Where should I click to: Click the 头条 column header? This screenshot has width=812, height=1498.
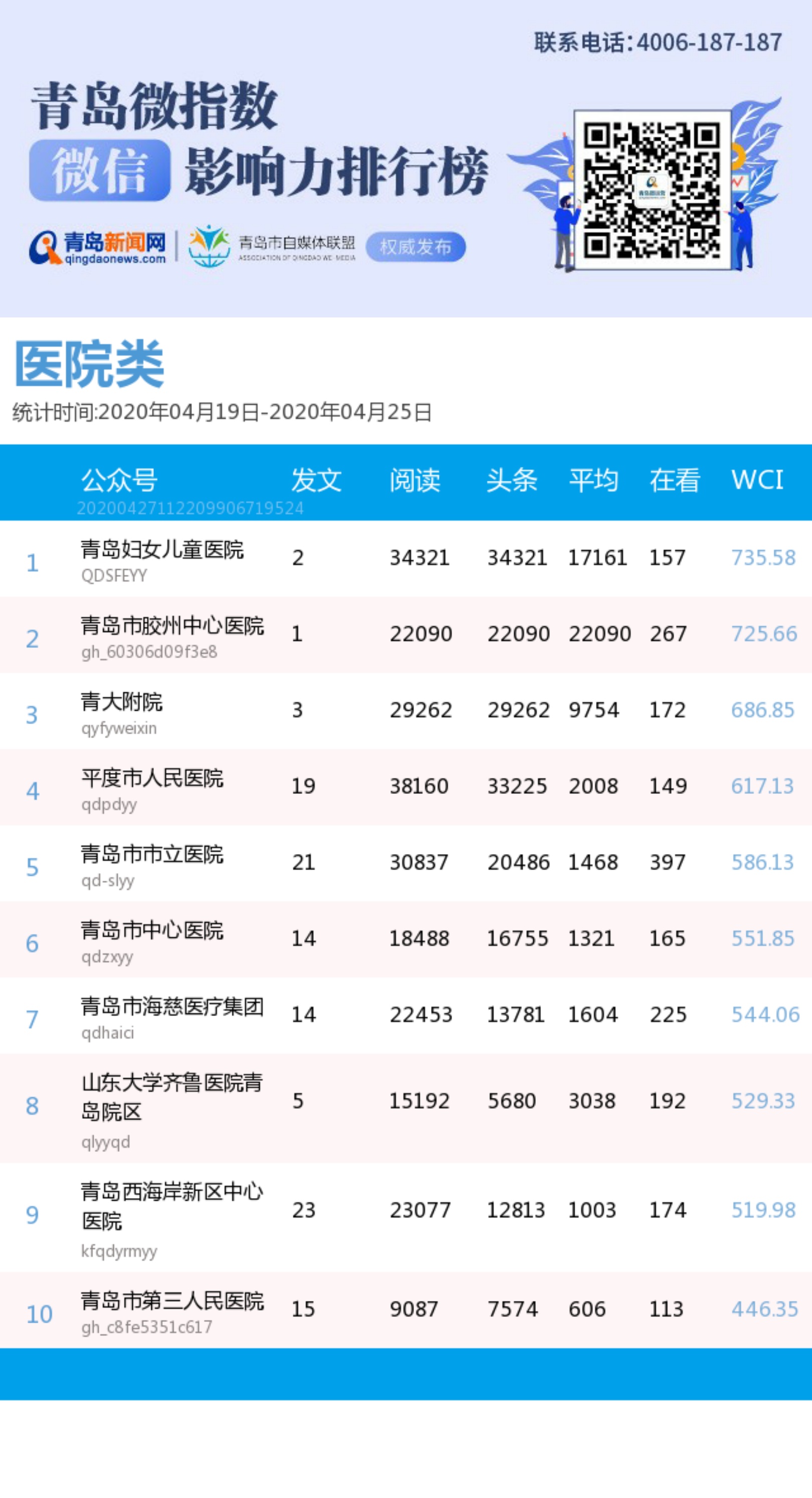(x=511, y=480)
